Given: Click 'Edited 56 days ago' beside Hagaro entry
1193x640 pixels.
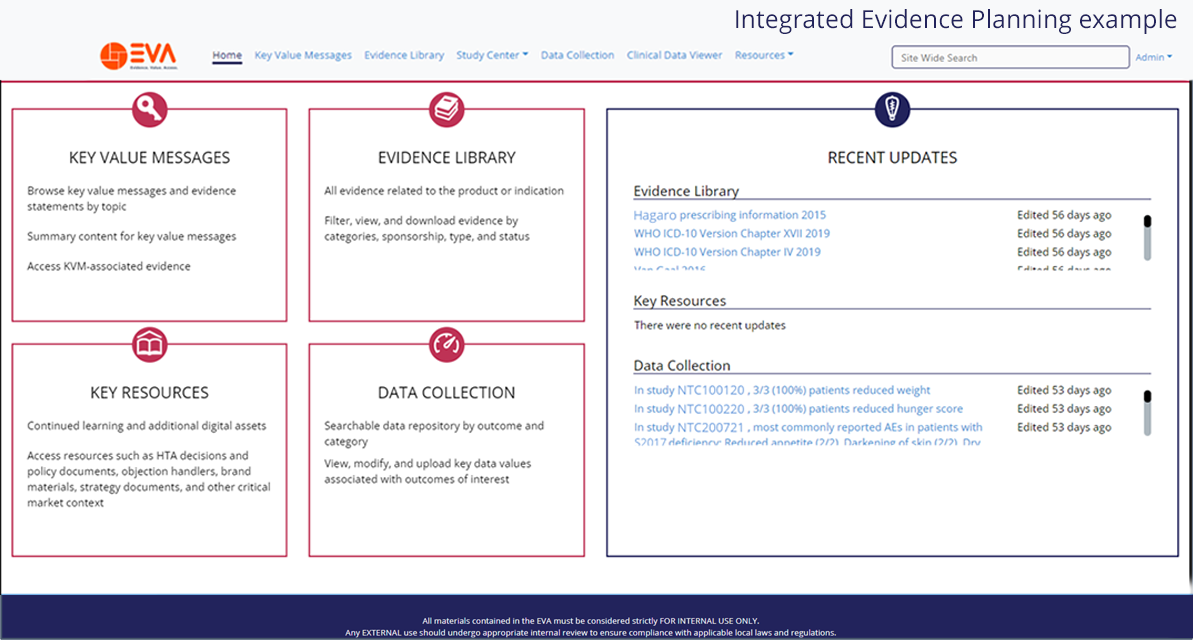Looking at the screenshot, I should [x=1064, y=215].
